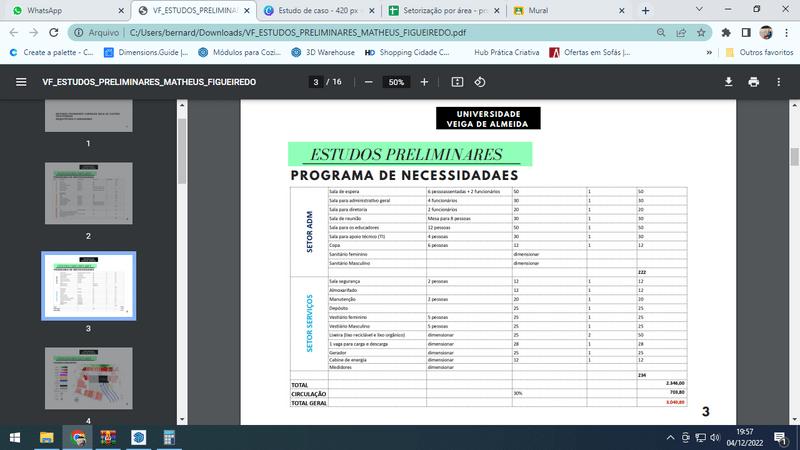
Task: Click thumbnail panel scroll down arrow
Action: (x=182, y=419)
